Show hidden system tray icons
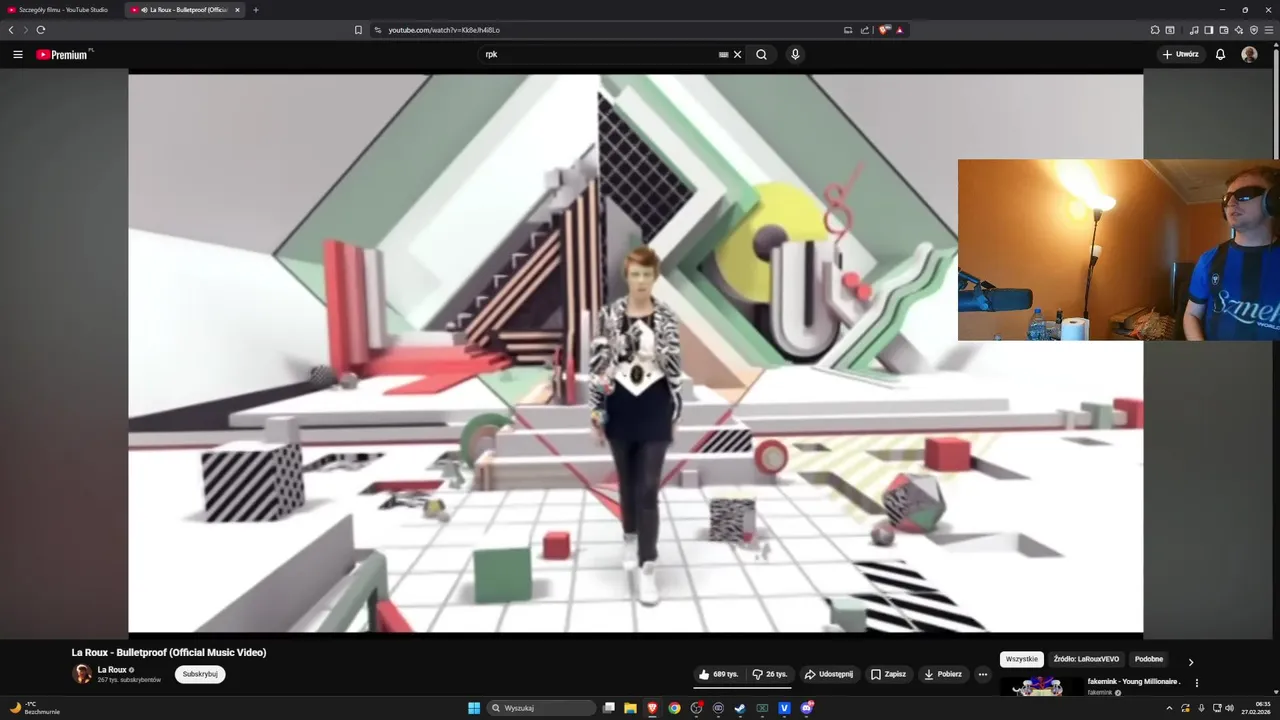This screenshot has height=720, width=1280. (x=1169, y=708)
